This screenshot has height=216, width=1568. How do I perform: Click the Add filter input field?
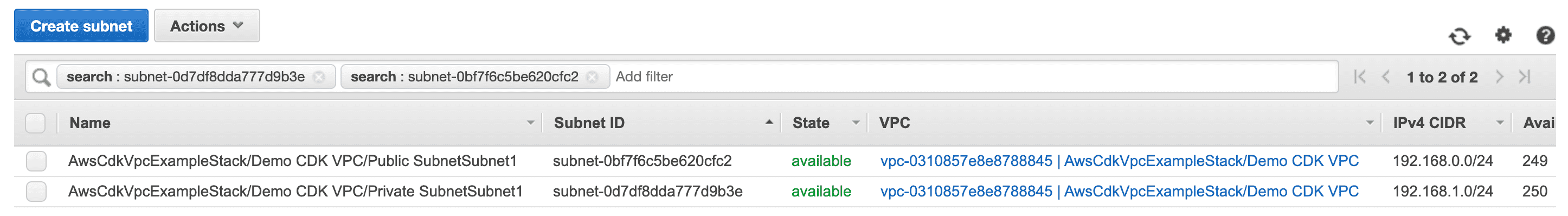(974, 77)
